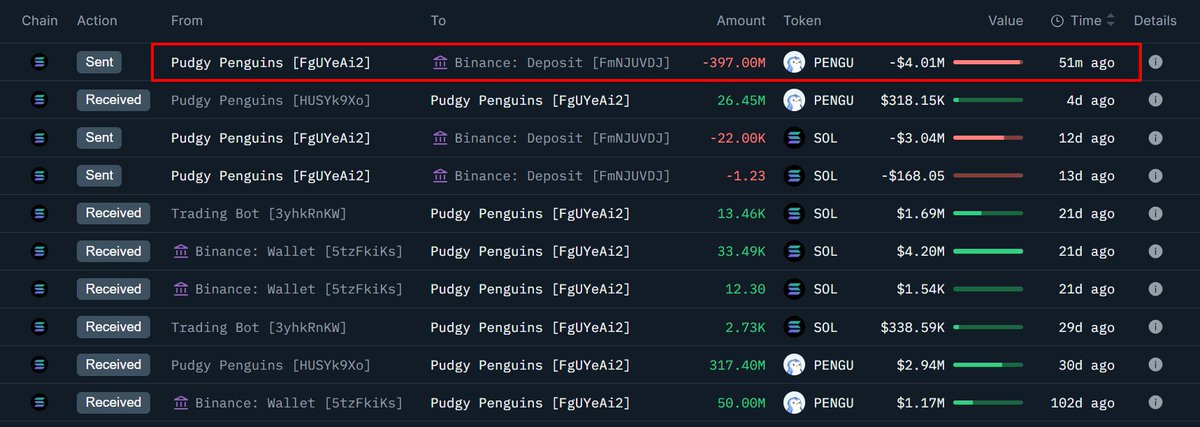1200x427 pixels.
Task: Click info icon on 102d ago row
Action: [x=1155, y=403]
